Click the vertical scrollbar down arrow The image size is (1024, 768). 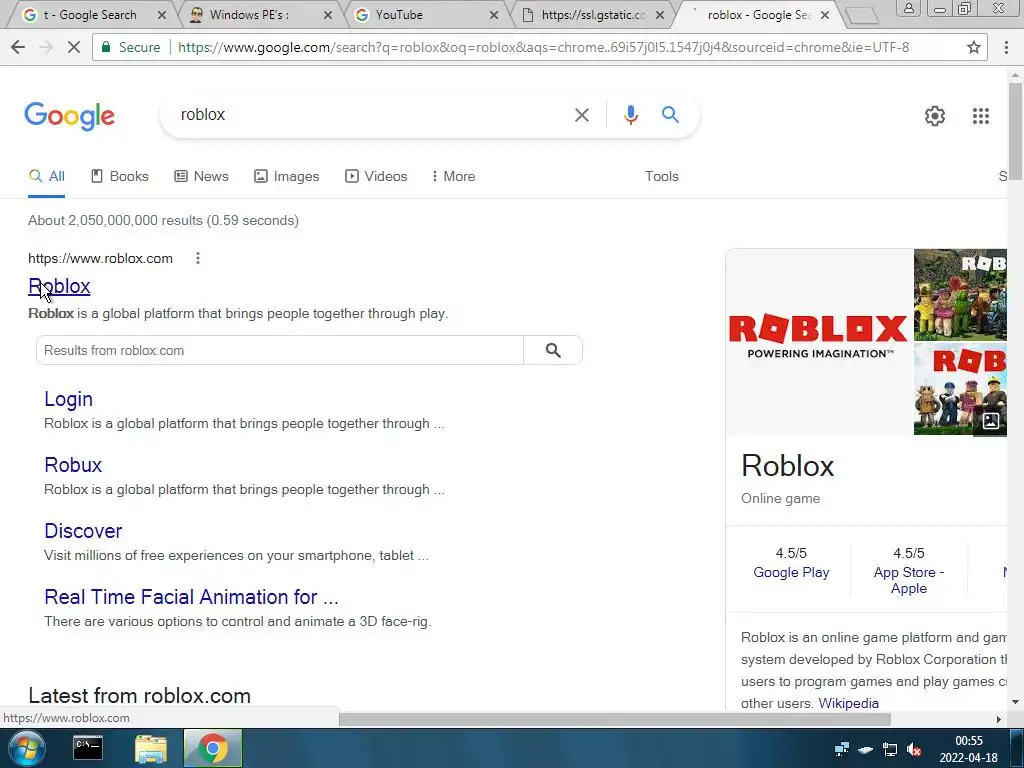(x=1016, y=702)
